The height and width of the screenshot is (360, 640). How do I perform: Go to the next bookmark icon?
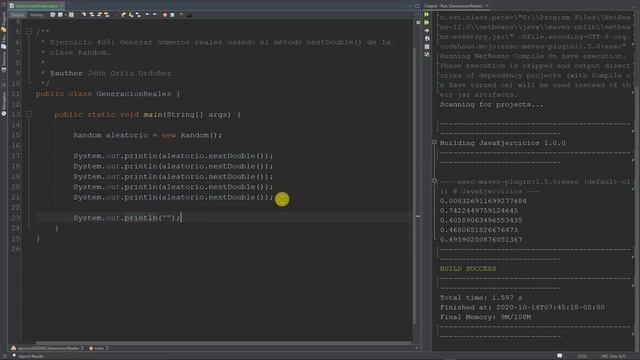coord(131,15)
